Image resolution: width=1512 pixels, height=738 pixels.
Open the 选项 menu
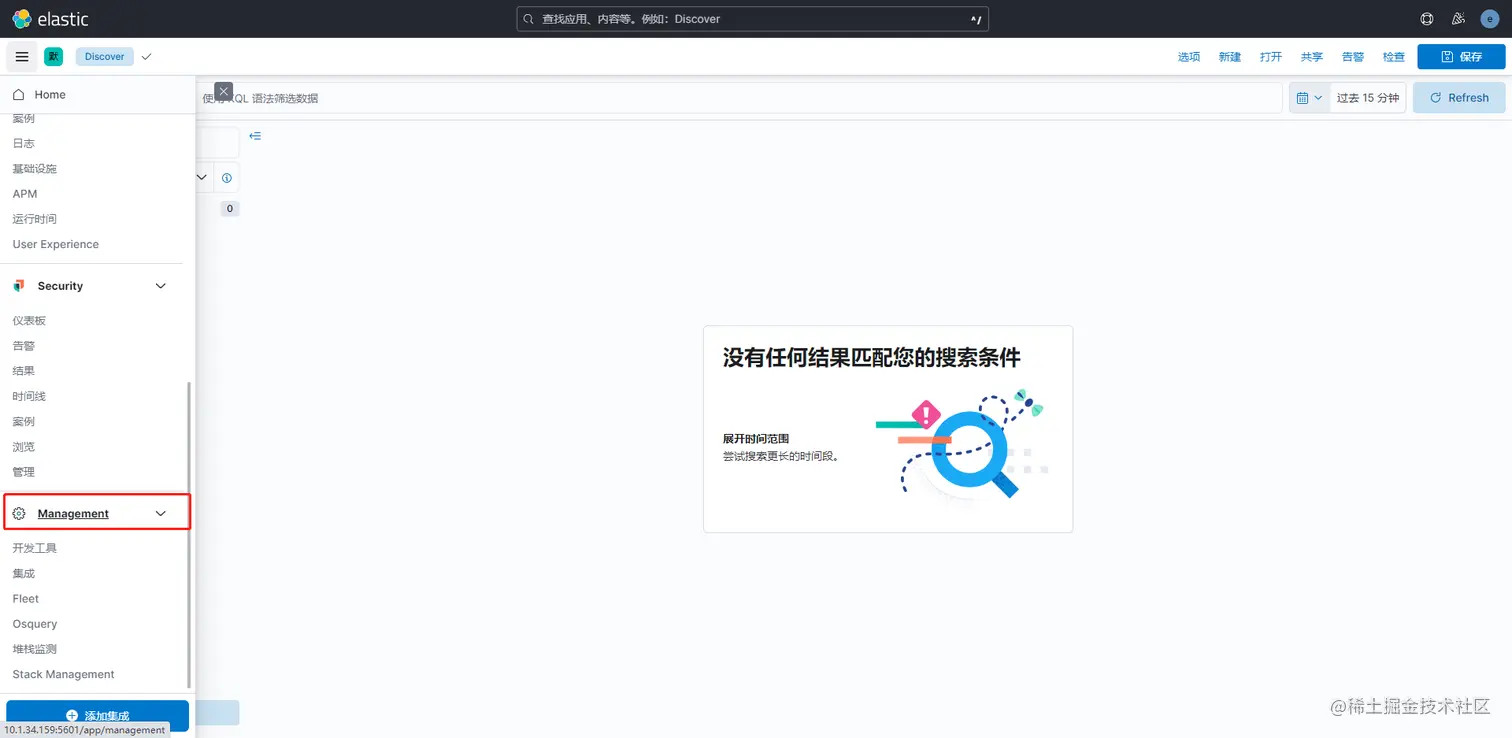[1189, 57]
